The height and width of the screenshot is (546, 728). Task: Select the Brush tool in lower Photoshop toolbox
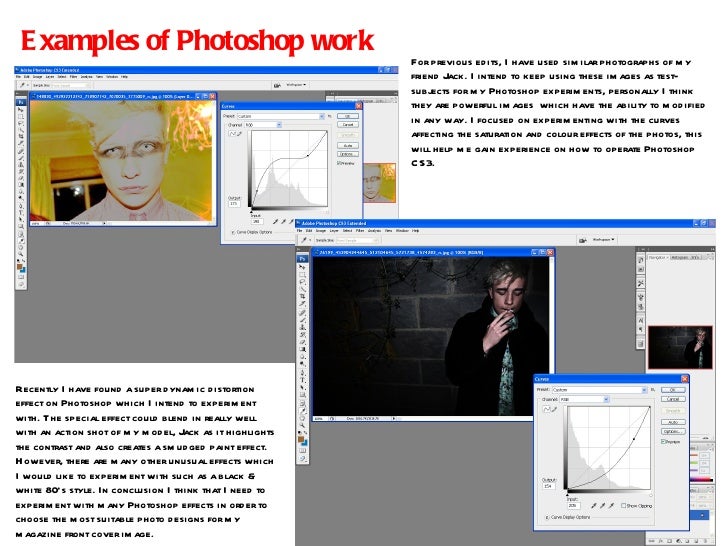pyautogui.click(x=303, y=320)
